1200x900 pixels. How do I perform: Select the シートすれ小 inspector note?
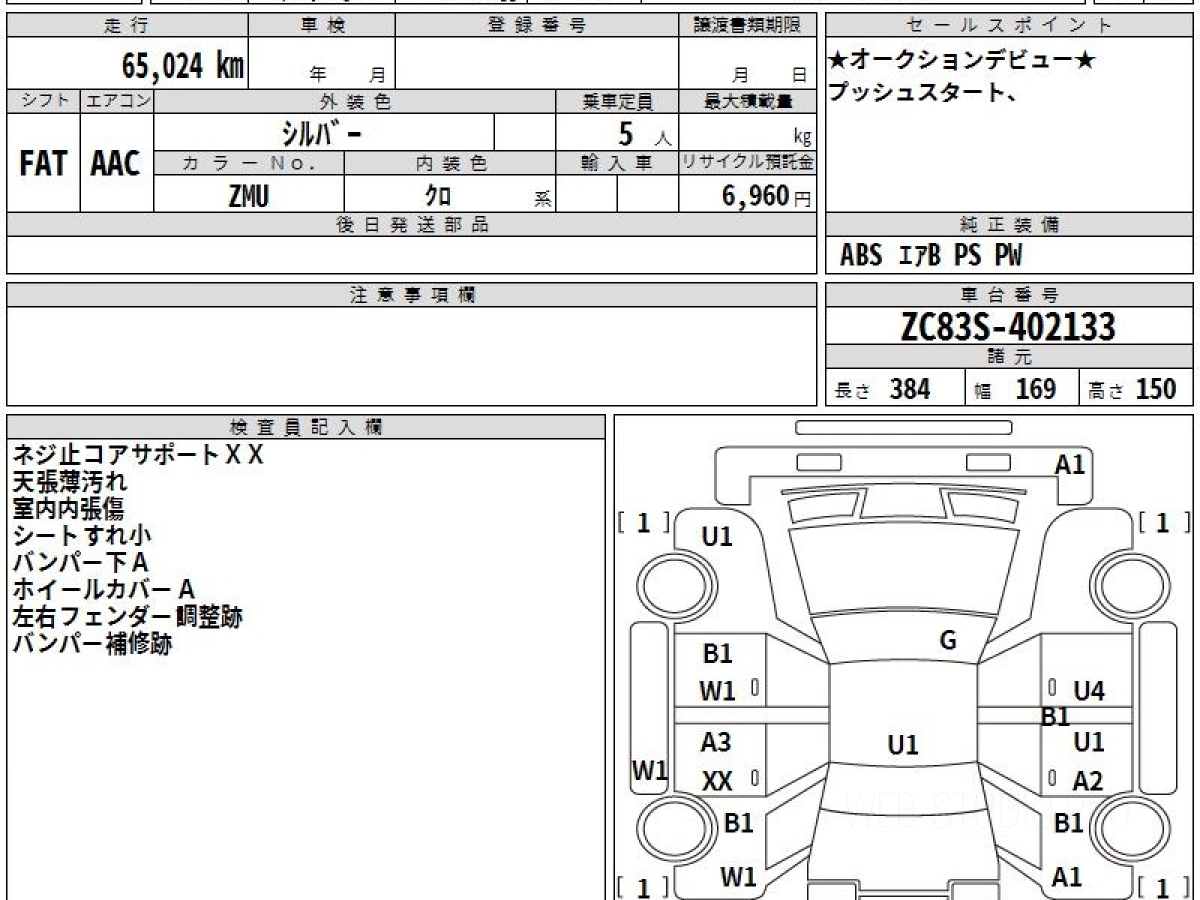[x=82, y=536]
